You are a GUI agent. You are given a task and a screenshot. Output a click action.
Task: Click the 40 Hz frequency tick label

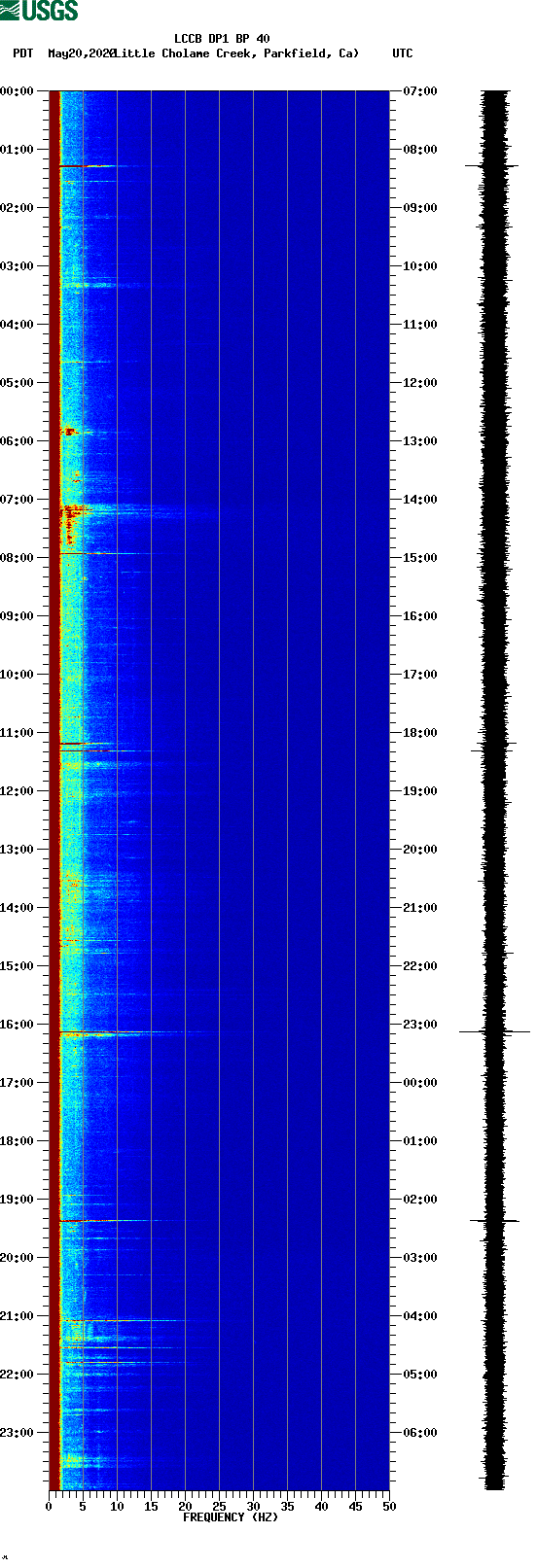[x=321, y=1507]
